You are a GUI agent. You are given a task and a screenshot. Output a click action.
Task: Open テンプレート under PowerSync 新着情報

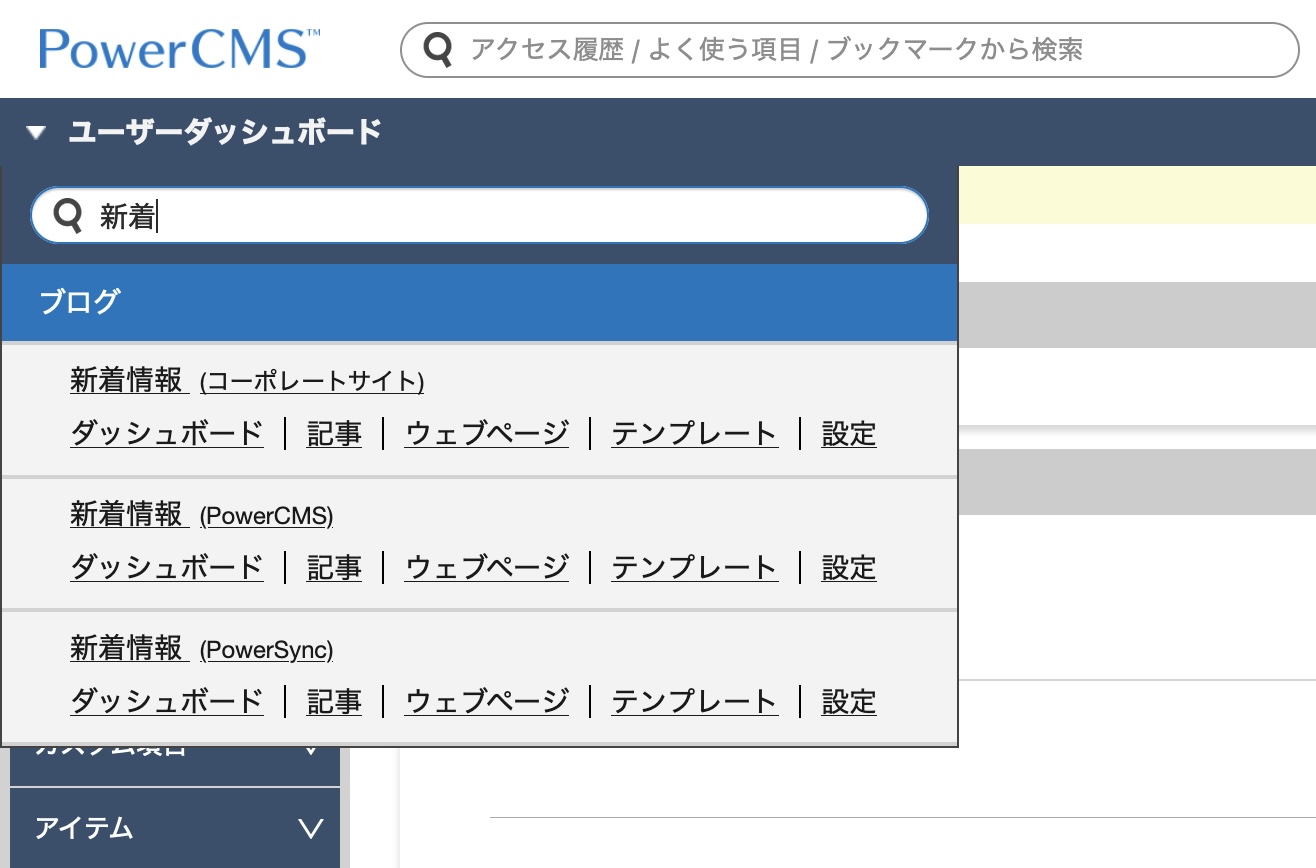click(x=695, y=702)
